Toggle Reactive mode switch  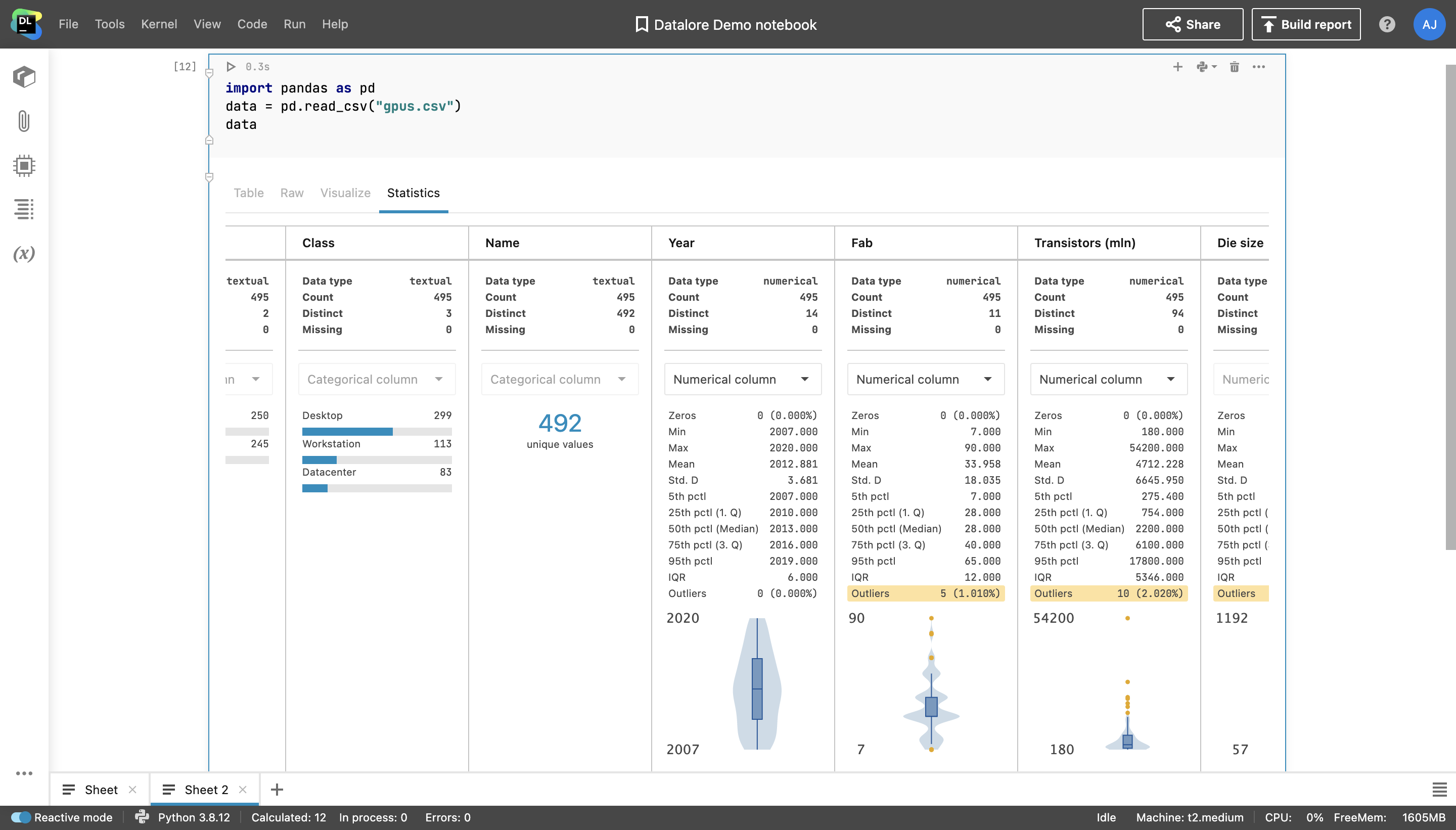21,817
